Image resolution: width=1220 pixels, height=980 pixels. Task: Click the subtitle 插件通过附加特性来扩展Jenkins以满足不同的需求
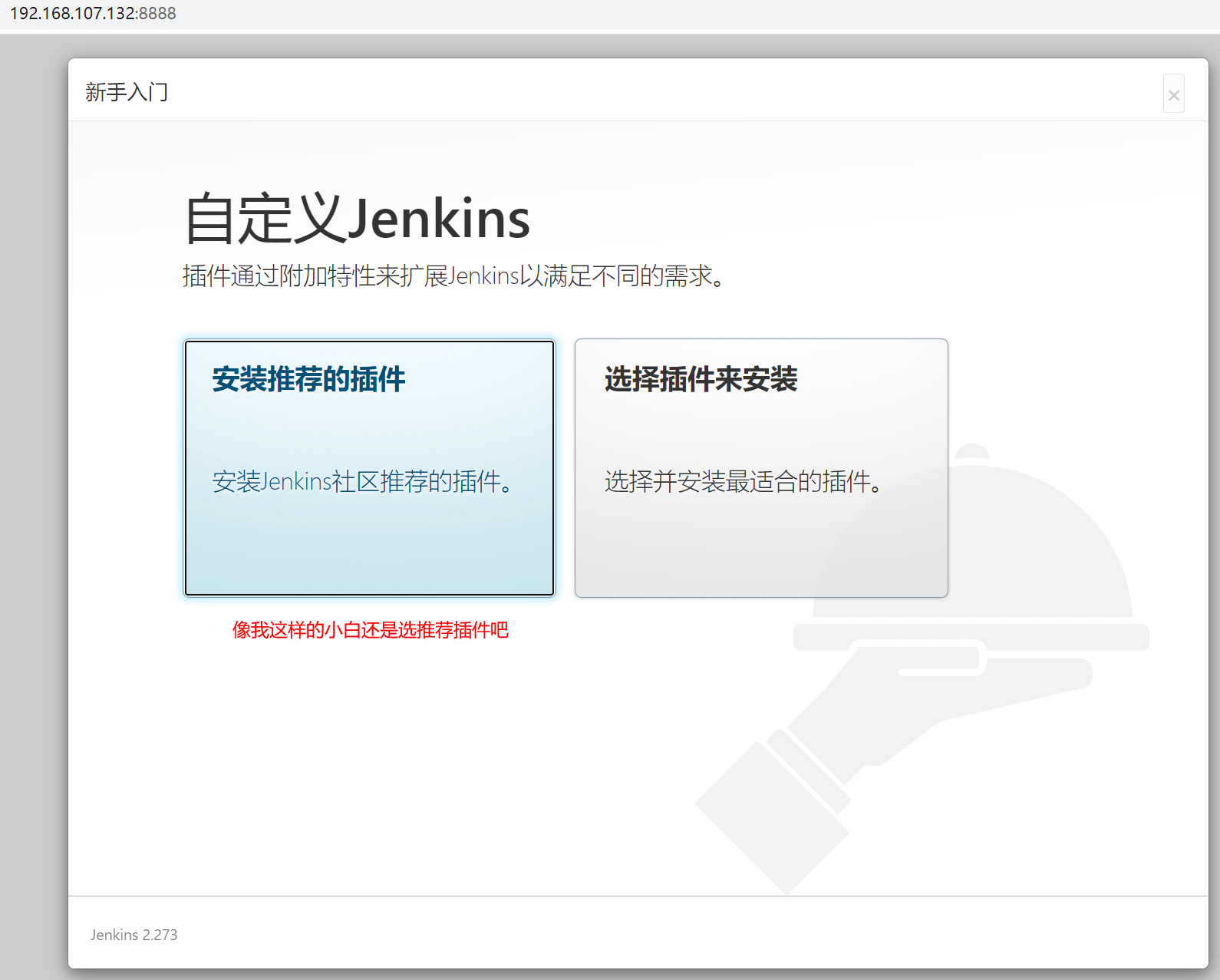[x=453, y=276]
